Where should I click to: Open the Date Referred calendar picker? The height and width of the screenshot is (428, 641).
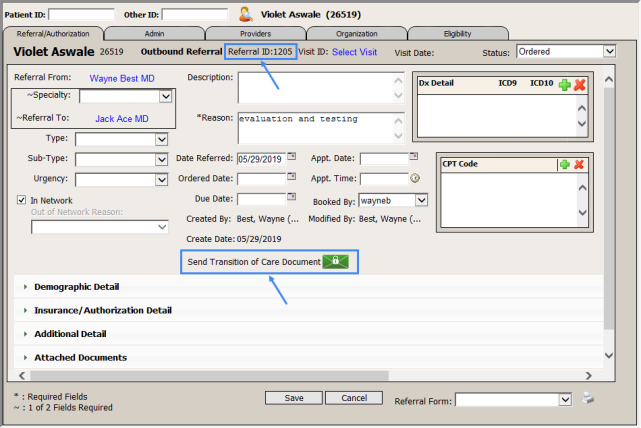292,157
